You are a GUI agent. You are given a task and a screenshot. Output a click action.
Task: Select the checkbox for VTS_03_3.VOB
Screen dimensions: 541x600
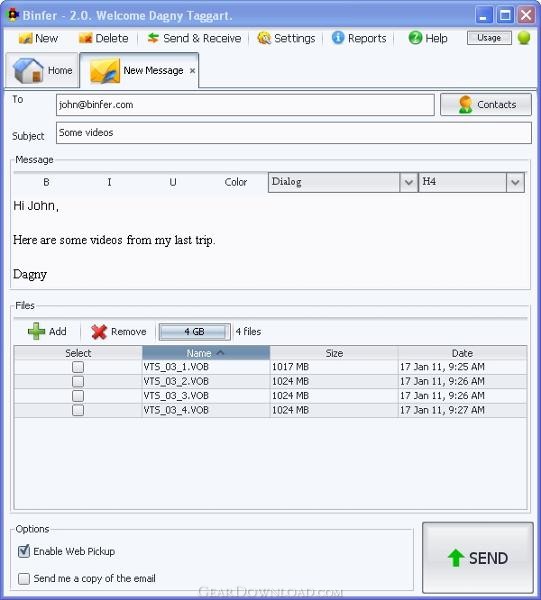point(78,396)
